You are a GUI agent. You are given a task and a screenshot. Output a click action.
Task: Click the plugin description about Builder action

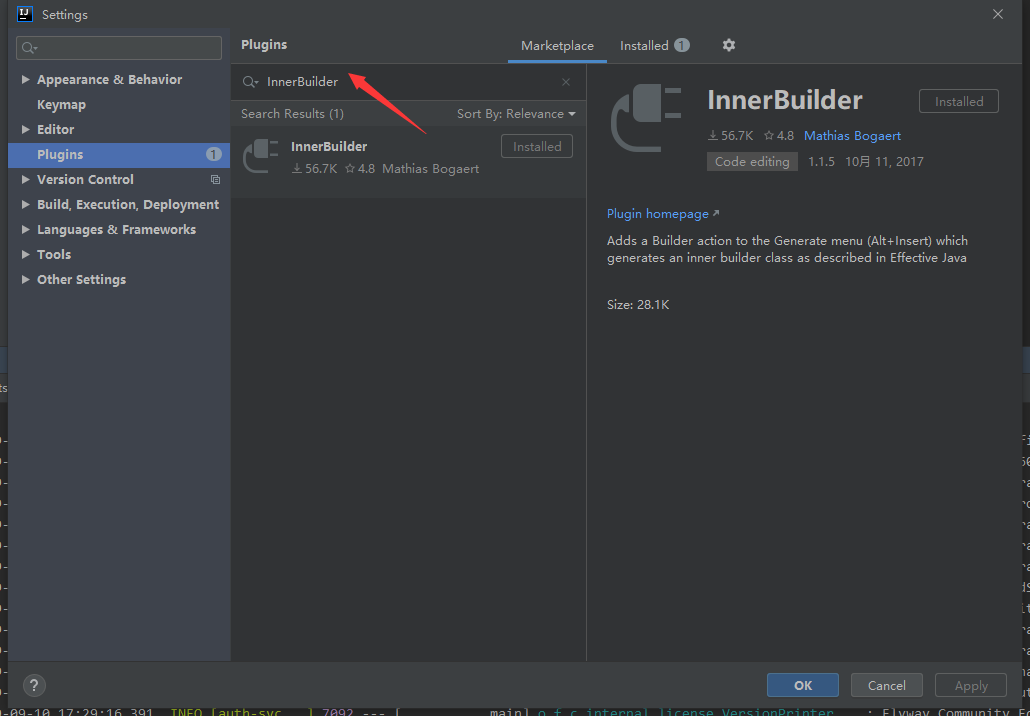[787, 249]
